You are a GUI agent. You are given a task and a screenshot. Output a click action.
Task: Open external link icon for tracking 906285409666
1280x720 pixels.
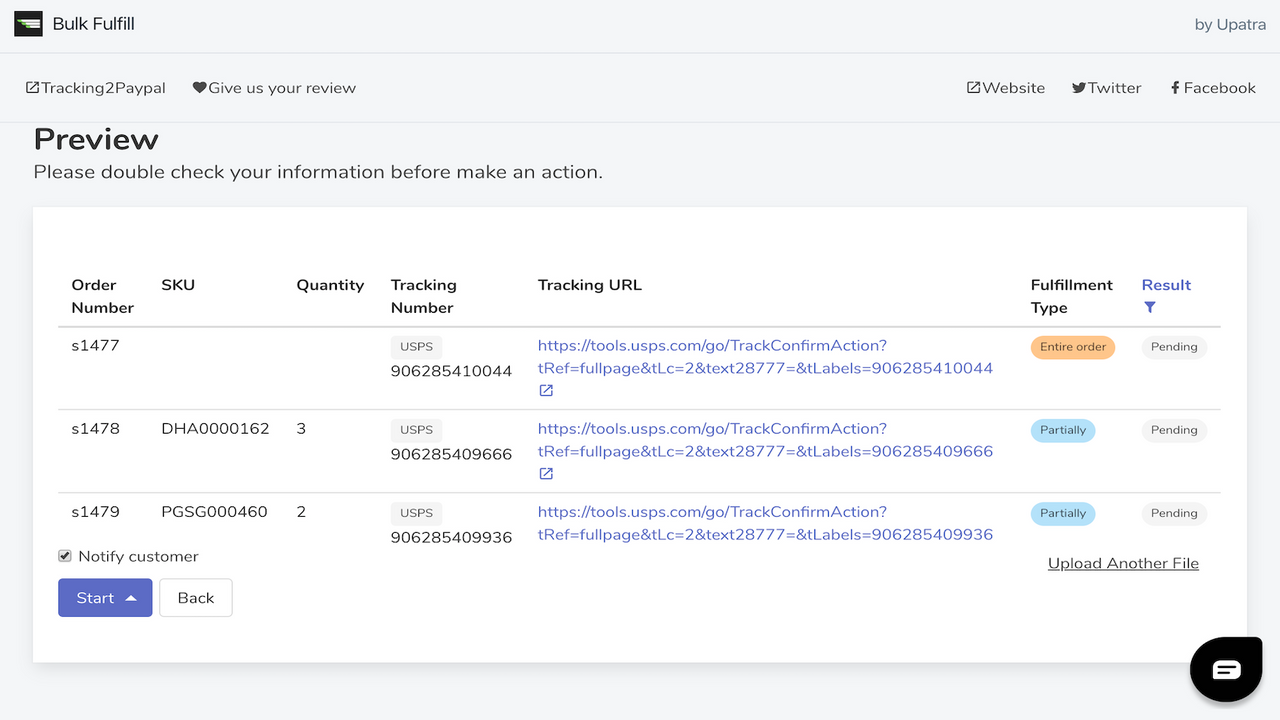click(546, 474)
